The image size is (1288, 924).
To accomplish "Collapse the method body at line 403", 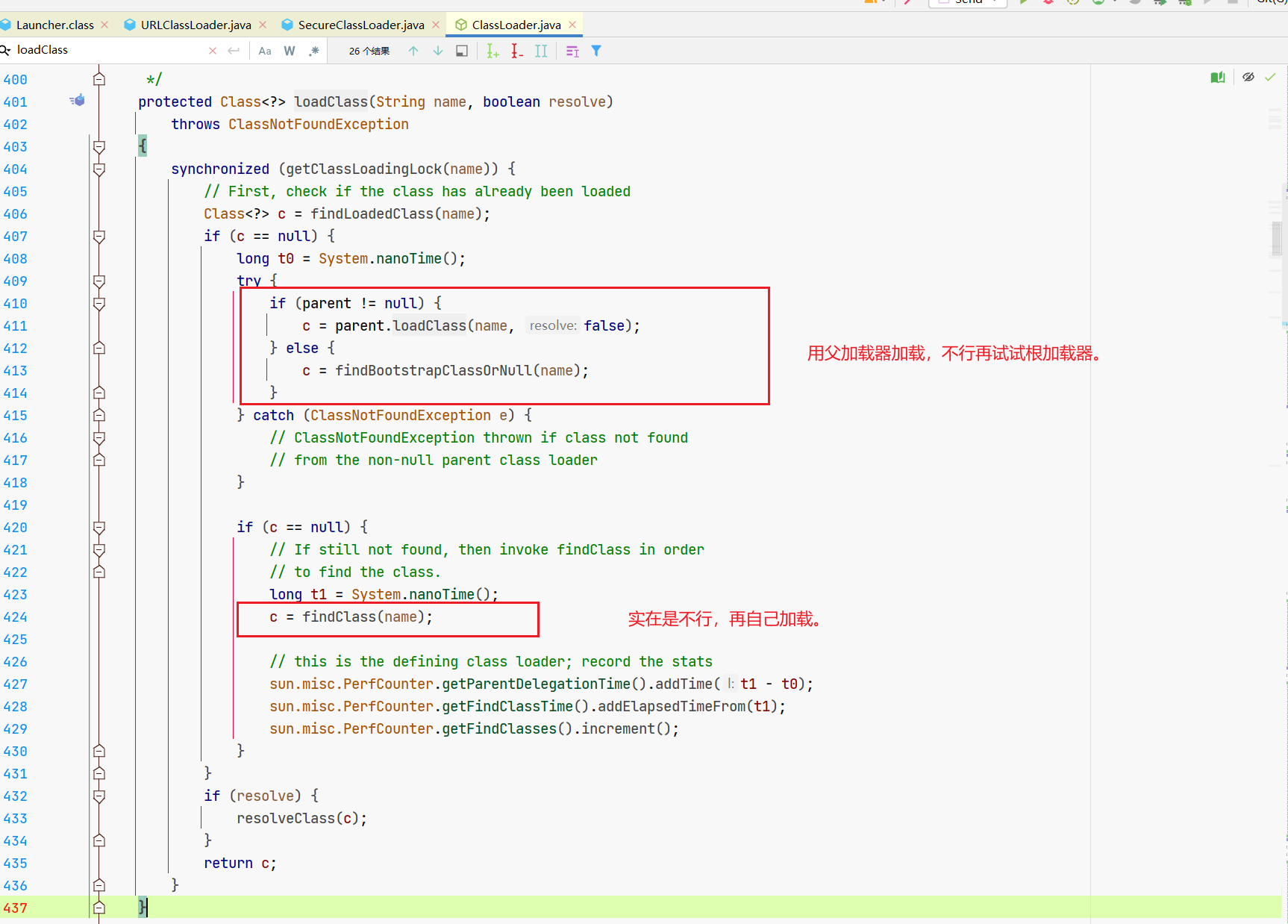I will [99, 147].
